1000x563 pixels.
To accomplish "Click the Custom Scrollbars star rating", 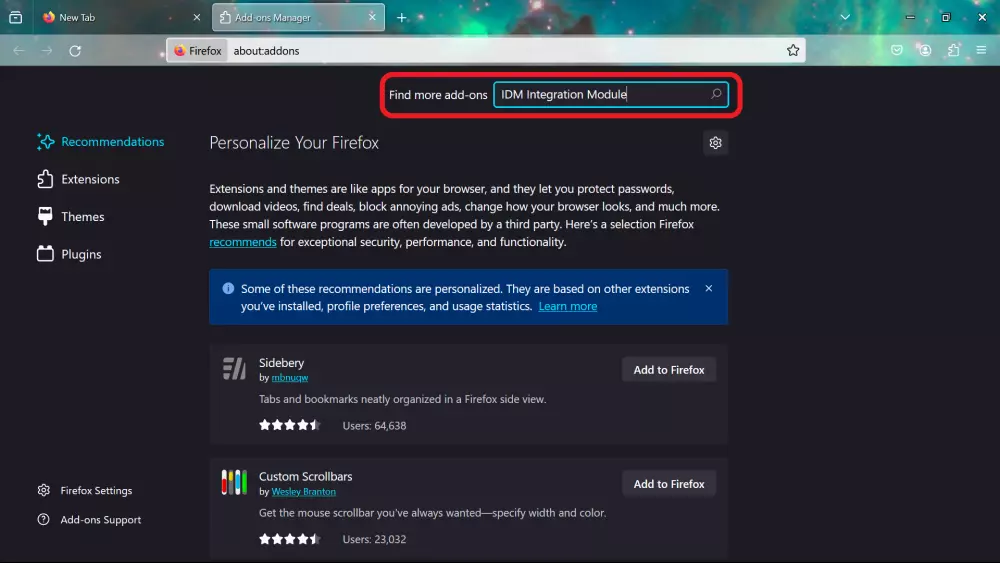I will click(x=290, y=539).
